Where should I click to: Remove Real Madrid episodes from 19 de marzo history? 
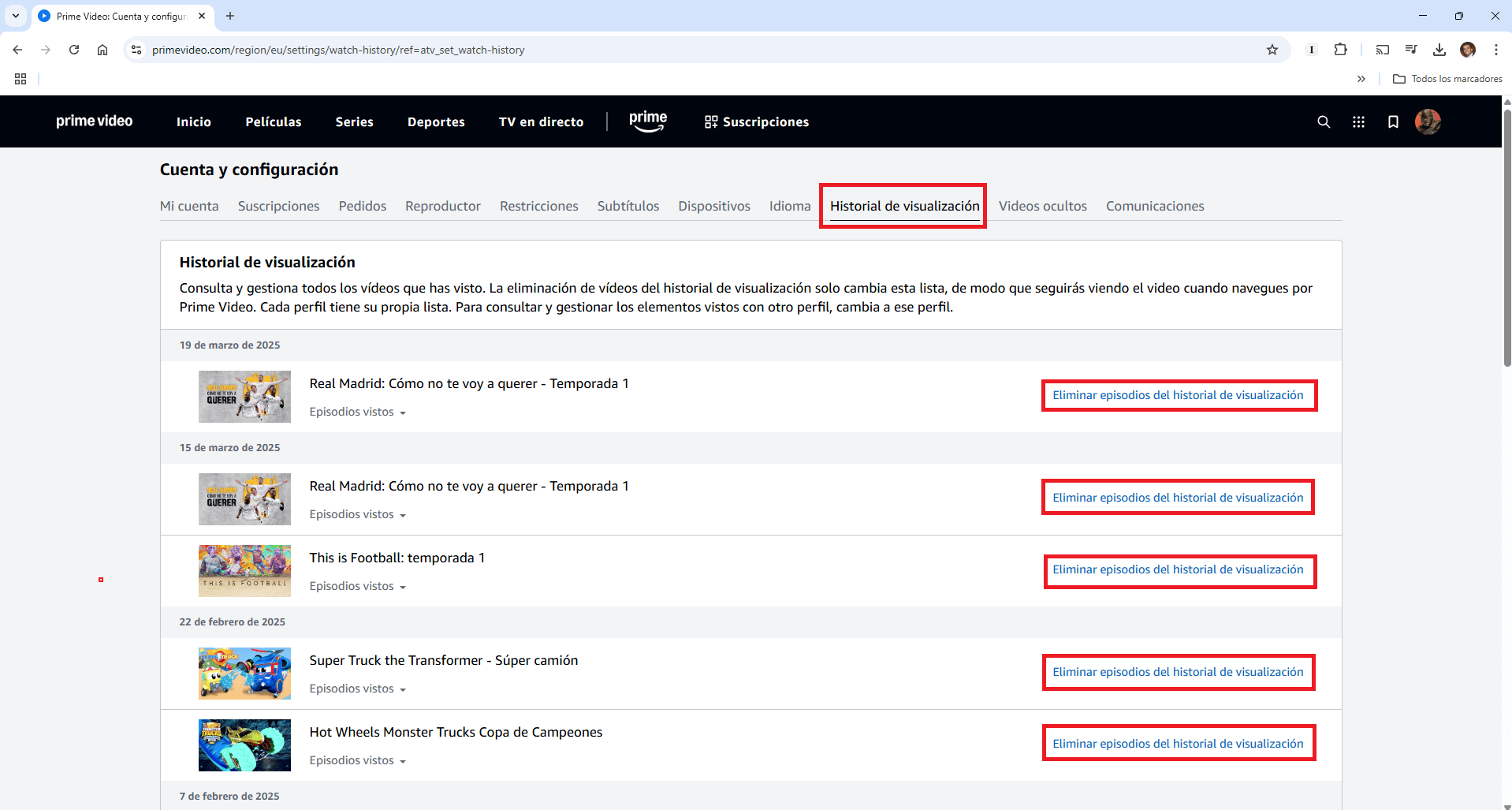pyautogui.click(x=1178, y=395)
